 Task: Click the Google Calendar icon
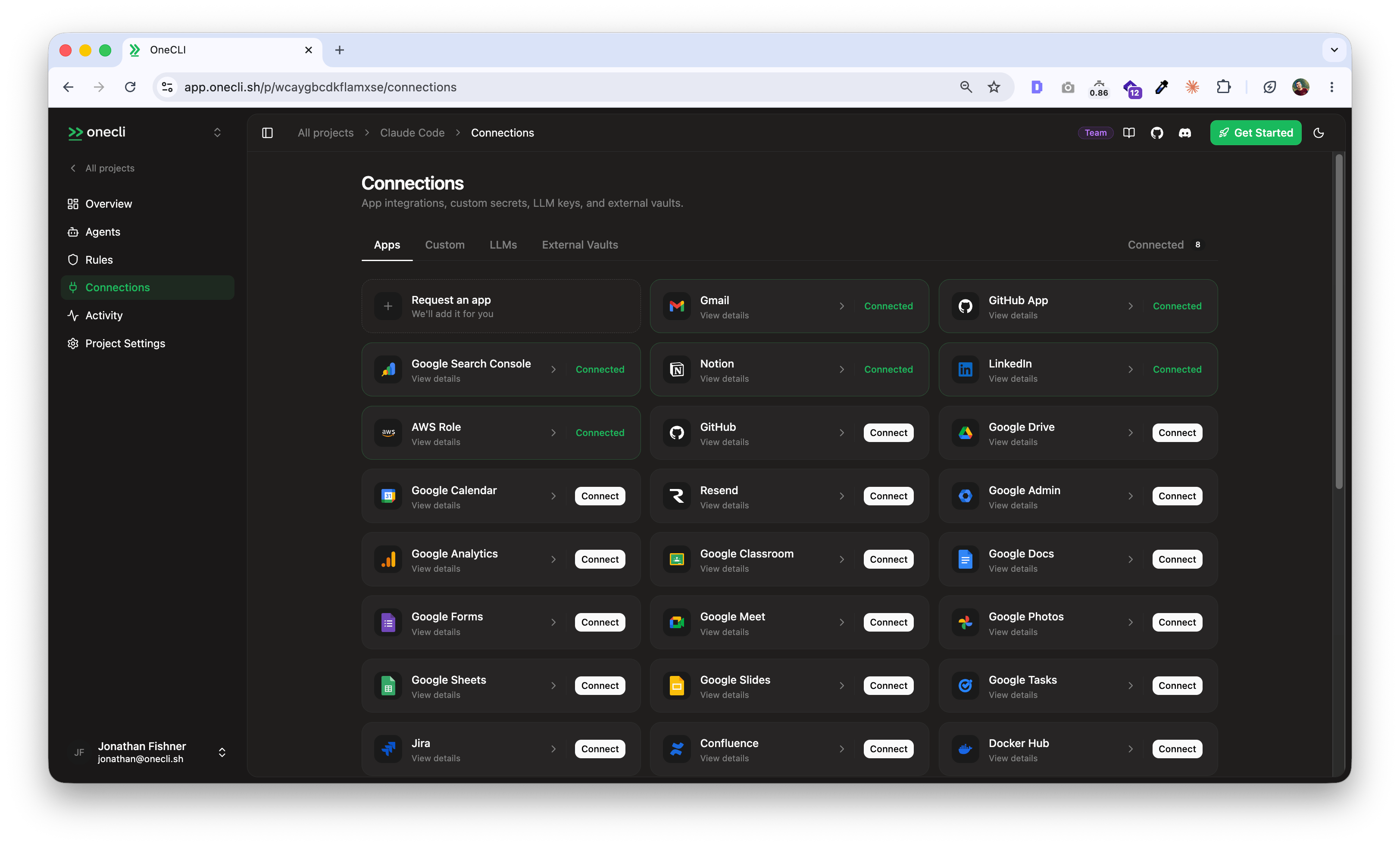[x=387, y=496]
